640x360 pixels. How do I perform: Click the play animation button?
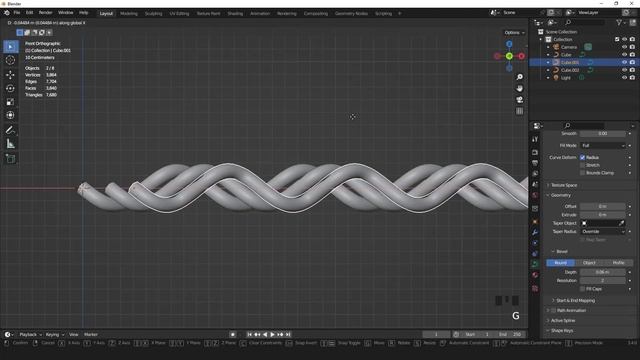(273, 335)
